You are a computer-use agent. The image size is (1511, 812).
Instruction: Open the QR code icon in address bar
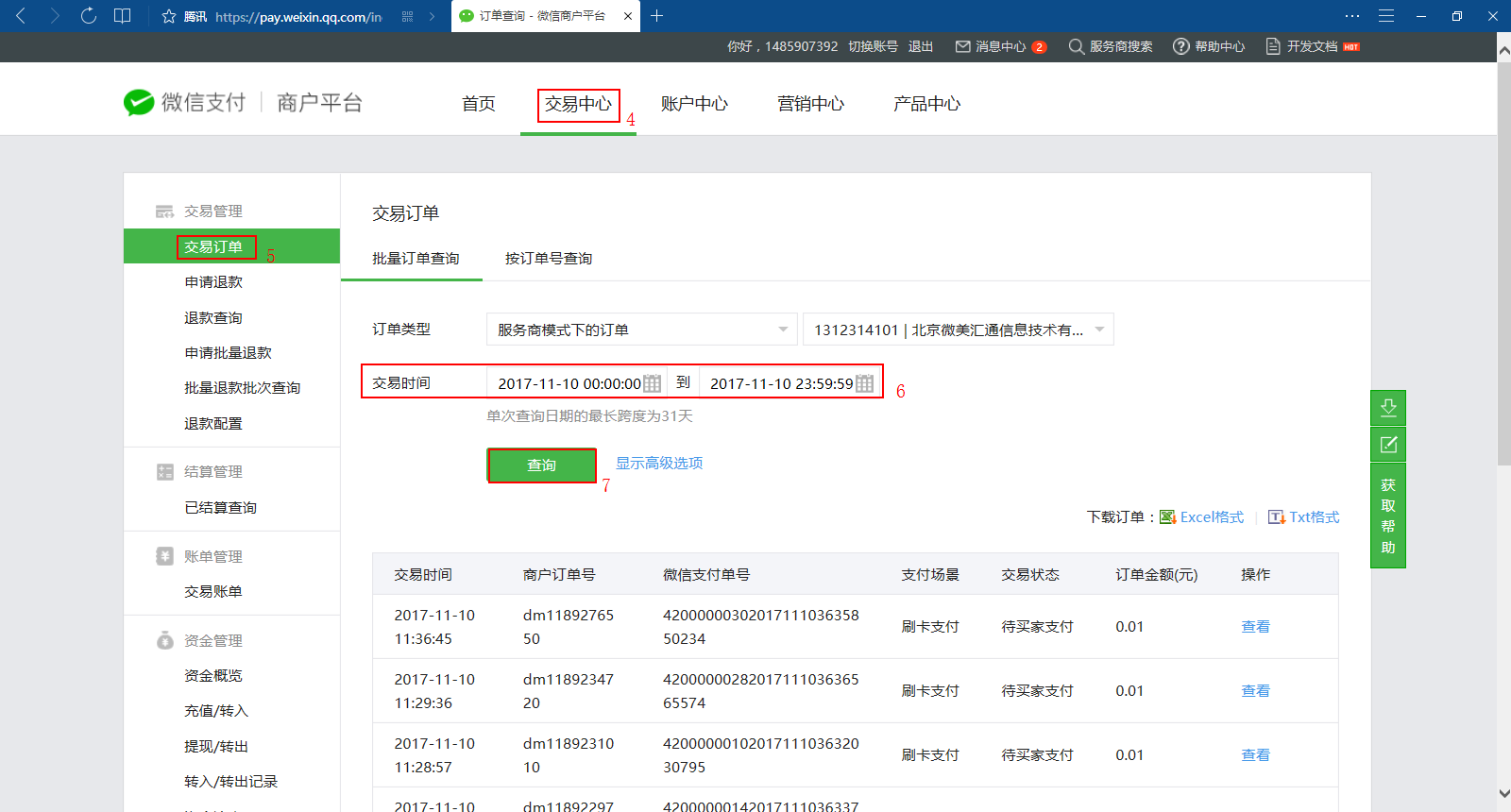pos(407,16)
